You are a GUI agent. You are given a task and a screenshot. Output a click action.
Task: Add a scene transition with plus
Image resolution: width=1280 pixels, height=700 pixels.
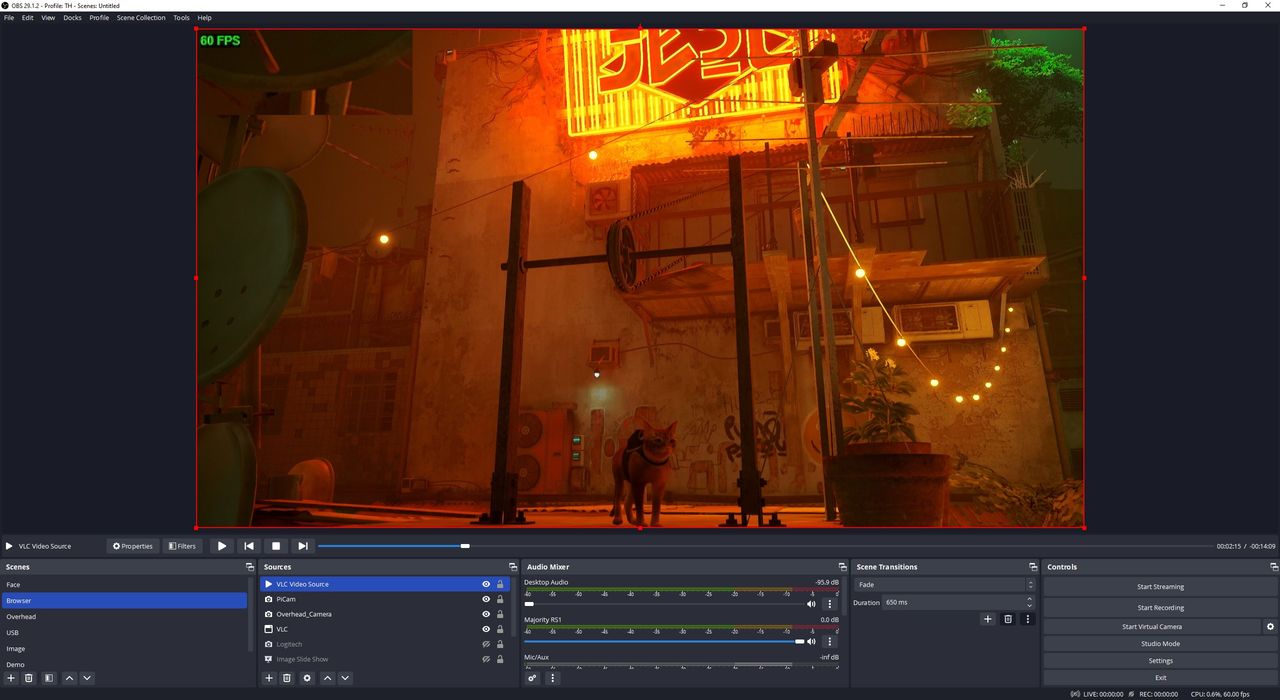(x=988, y=619)
